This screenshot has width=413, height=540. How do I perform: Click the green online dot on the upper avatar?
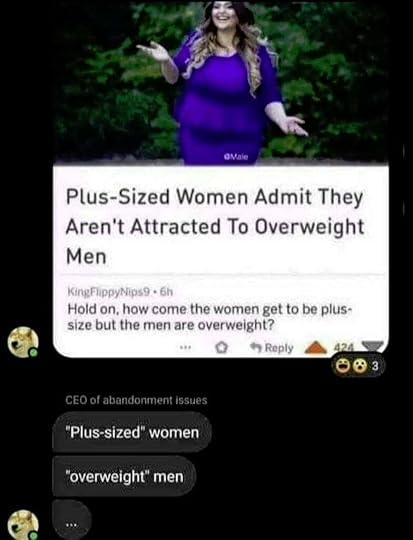tap(33, 352)
